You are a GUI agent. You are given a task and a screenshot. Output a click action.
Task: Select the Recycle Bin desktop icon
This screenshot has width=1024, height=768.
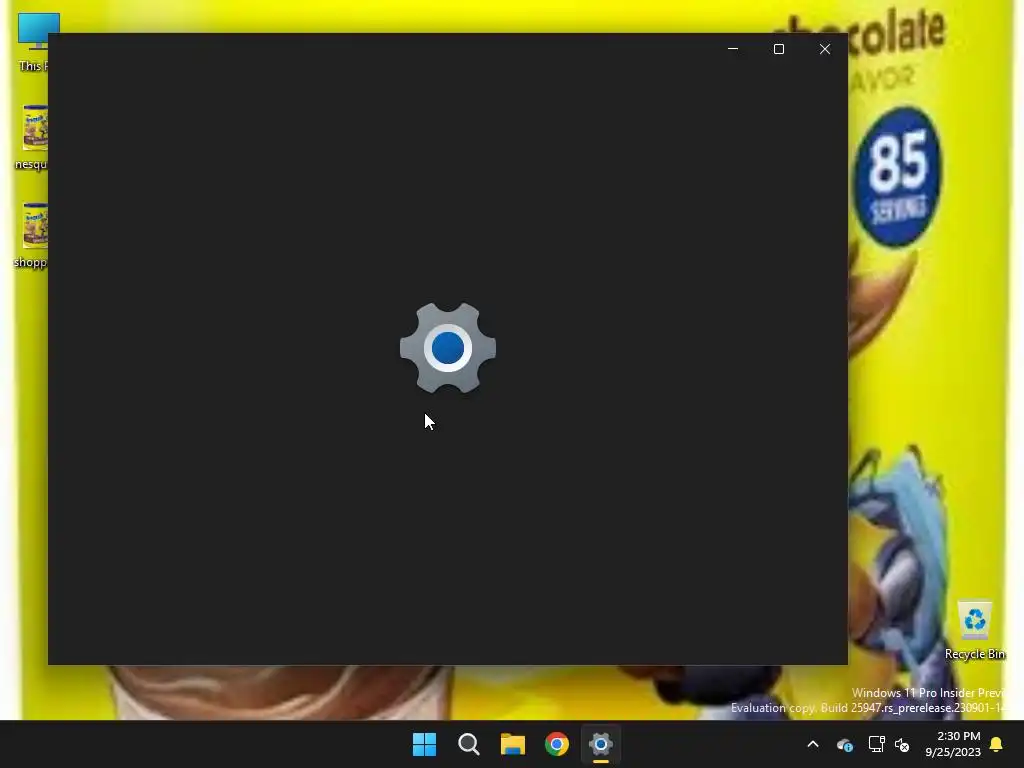[x=975, y=630]
